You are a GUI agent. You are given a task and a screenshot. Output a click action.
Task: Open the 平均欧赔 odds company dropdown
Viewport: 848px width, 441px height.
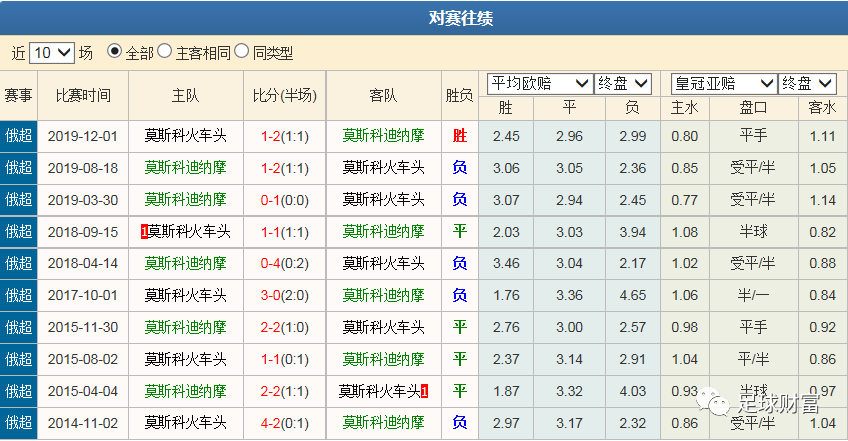point(540,83)
